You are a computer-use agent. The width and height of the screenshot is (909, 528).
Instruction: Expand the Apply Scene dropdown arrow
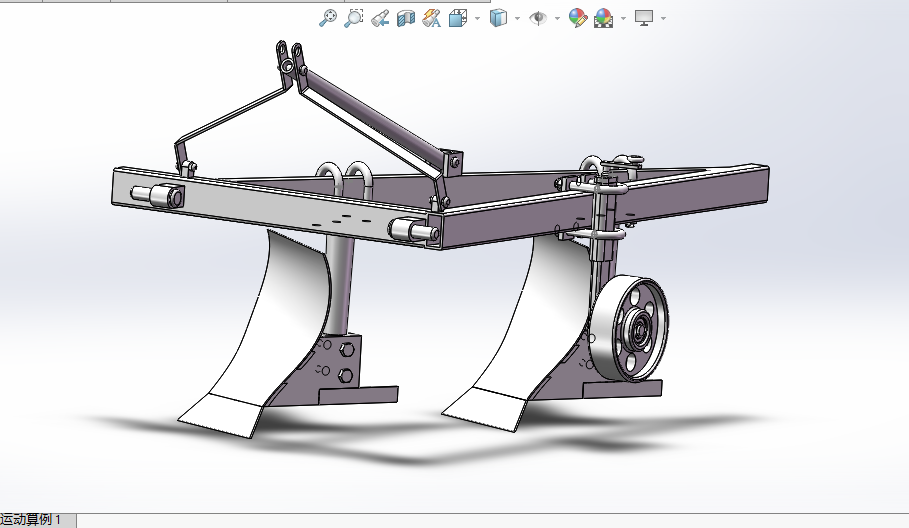pyautogui.click(x=623, y=18)
